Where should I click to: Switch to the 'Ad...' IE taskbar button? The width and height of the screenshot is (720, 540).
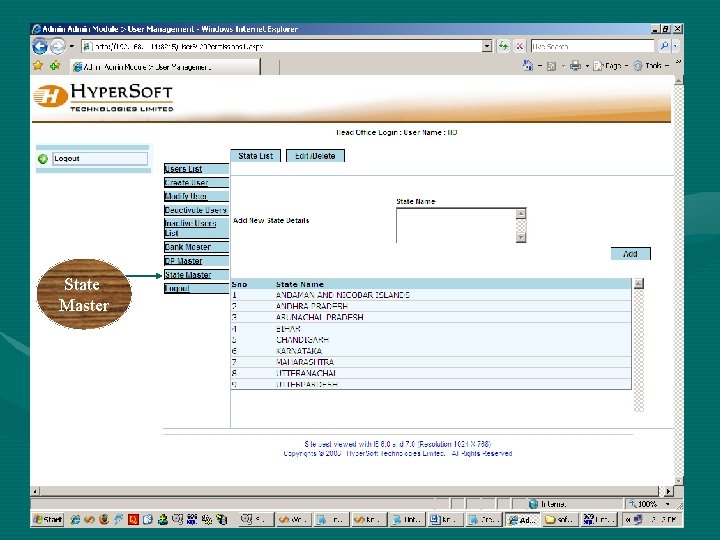(x=522, y=519)
